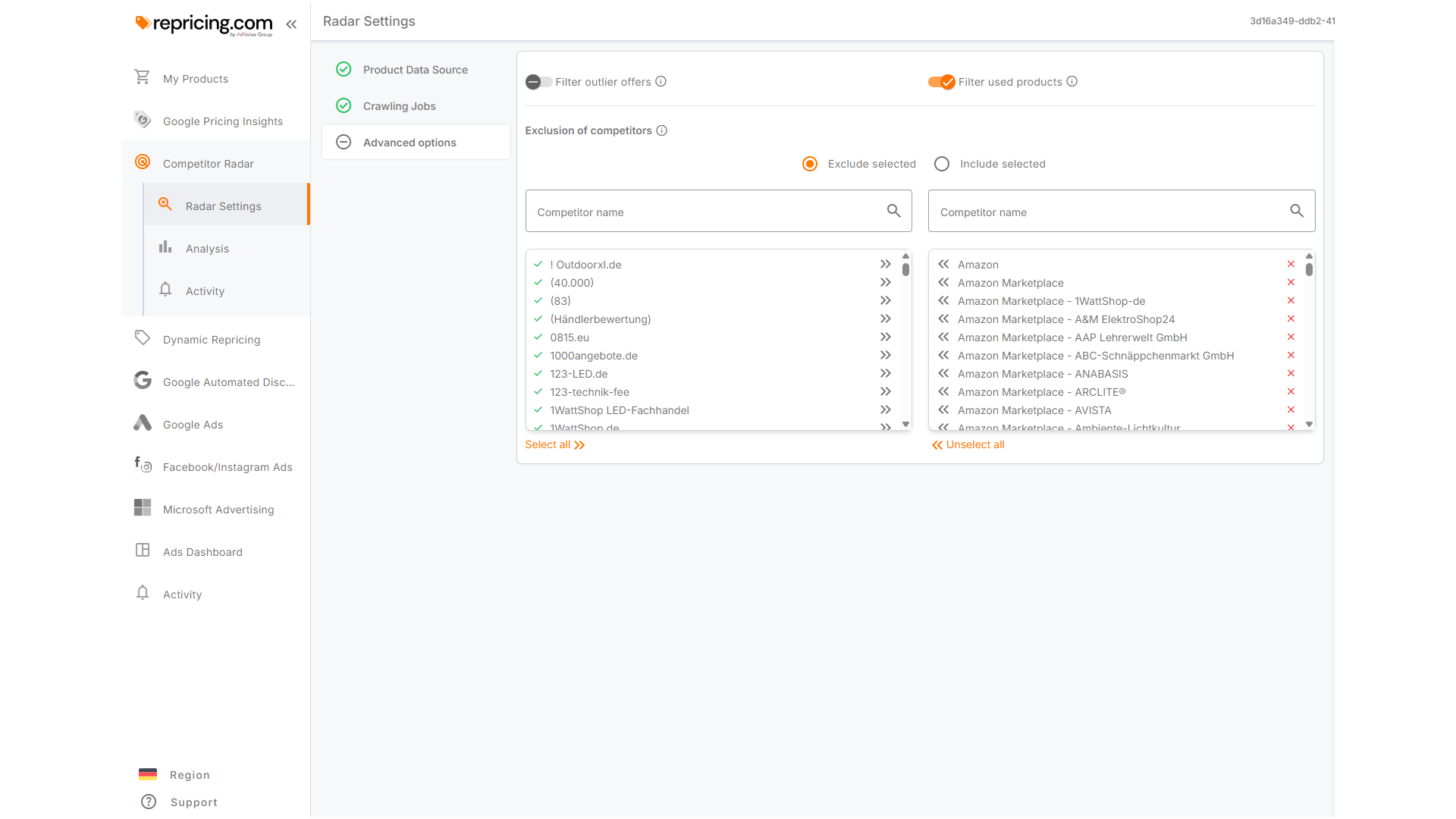The image size is (1456, 819).
Task: Remove 'Amazon Marketplace - AVISTA' with red X
Action: tap(1291, 409)
